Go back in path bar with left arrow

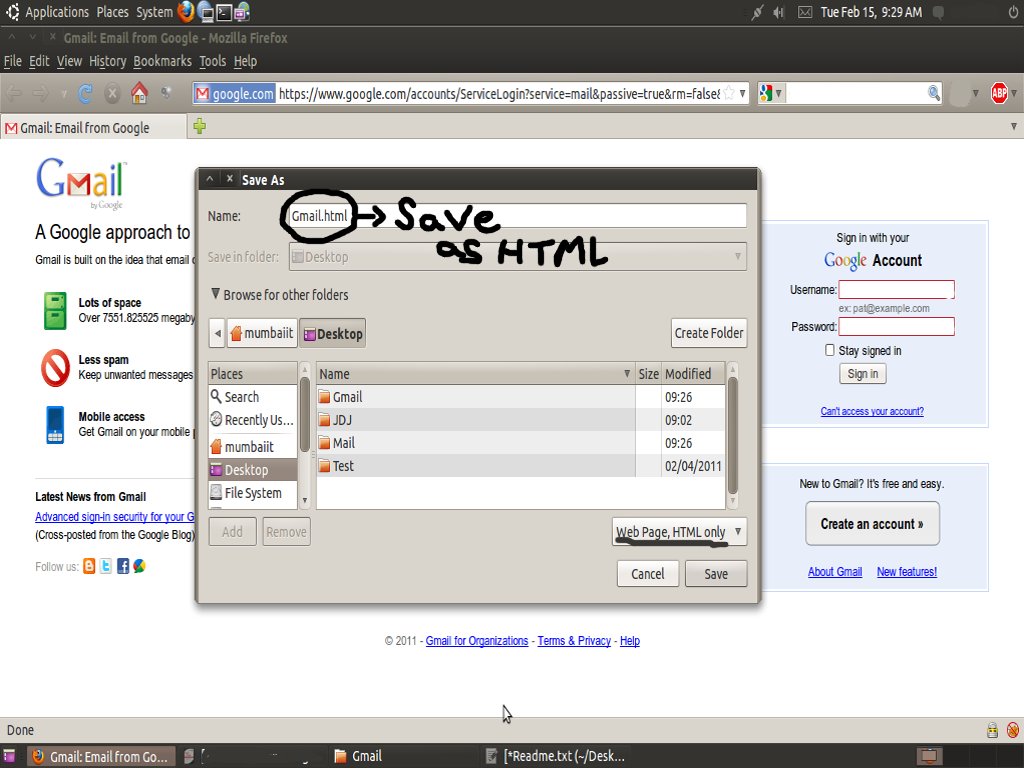pyautogui.click(x=217, y=333)
